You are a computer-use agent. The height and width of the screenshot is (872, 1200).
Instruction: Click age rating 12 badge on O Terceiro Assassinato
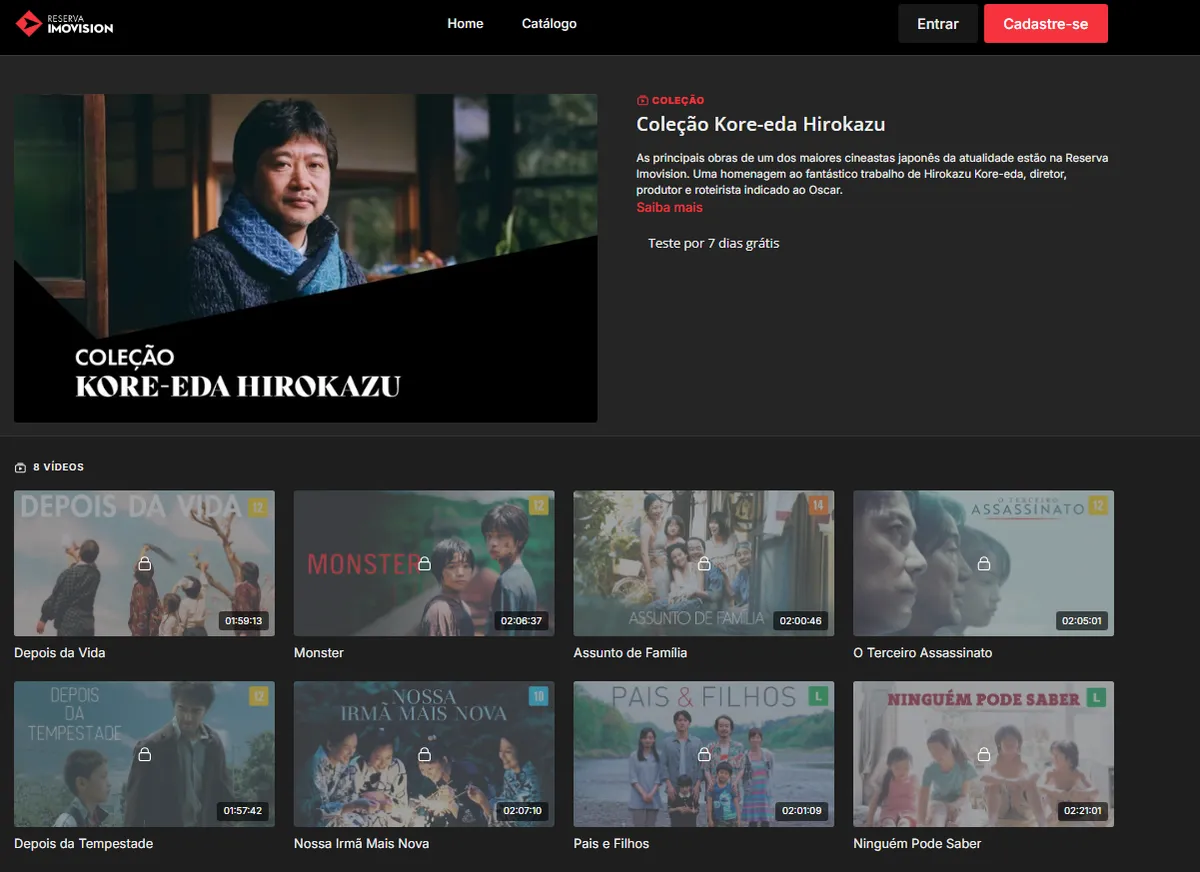(x=1098, y=507)
